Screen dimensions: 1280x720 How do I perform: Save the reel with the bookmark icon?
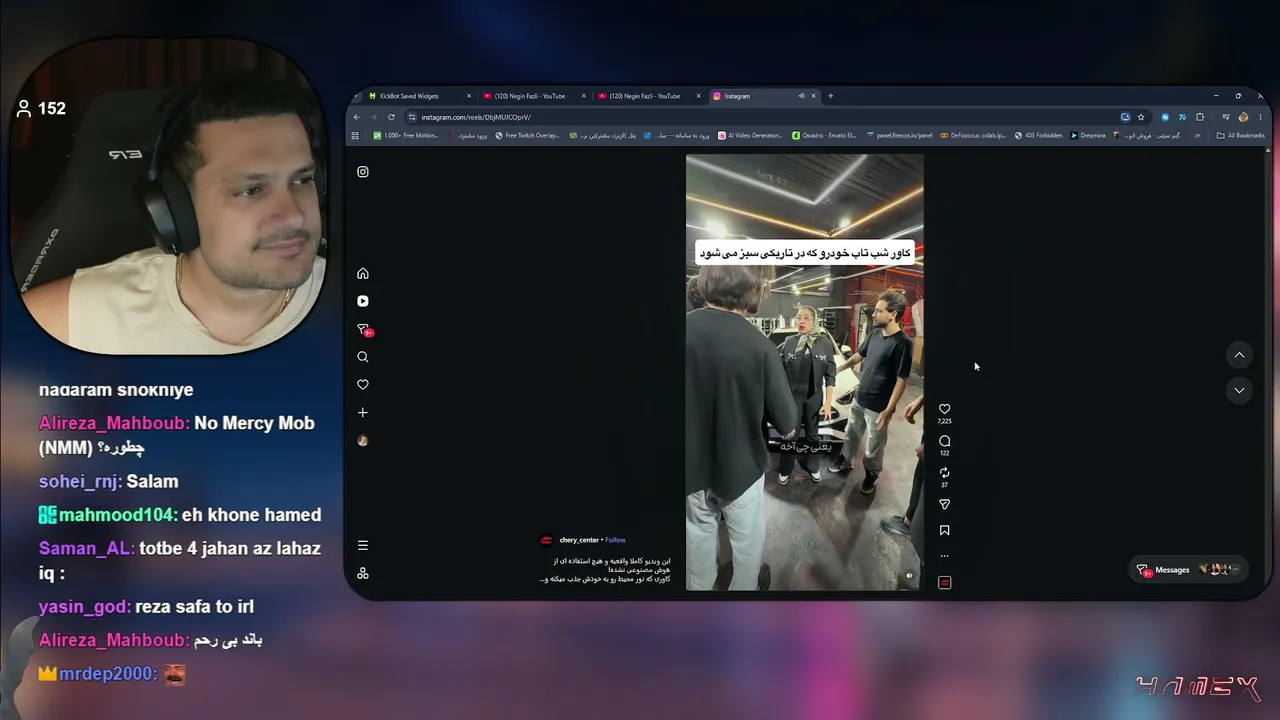point(944,531)
